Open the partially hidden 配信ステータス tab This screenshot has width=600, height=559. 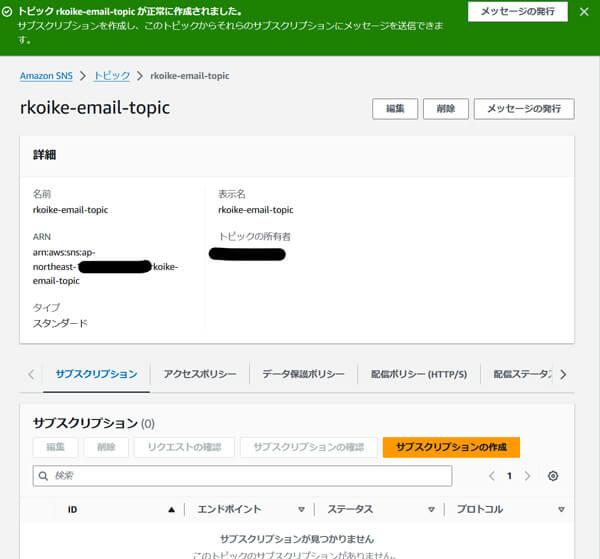tap(523, 374)
